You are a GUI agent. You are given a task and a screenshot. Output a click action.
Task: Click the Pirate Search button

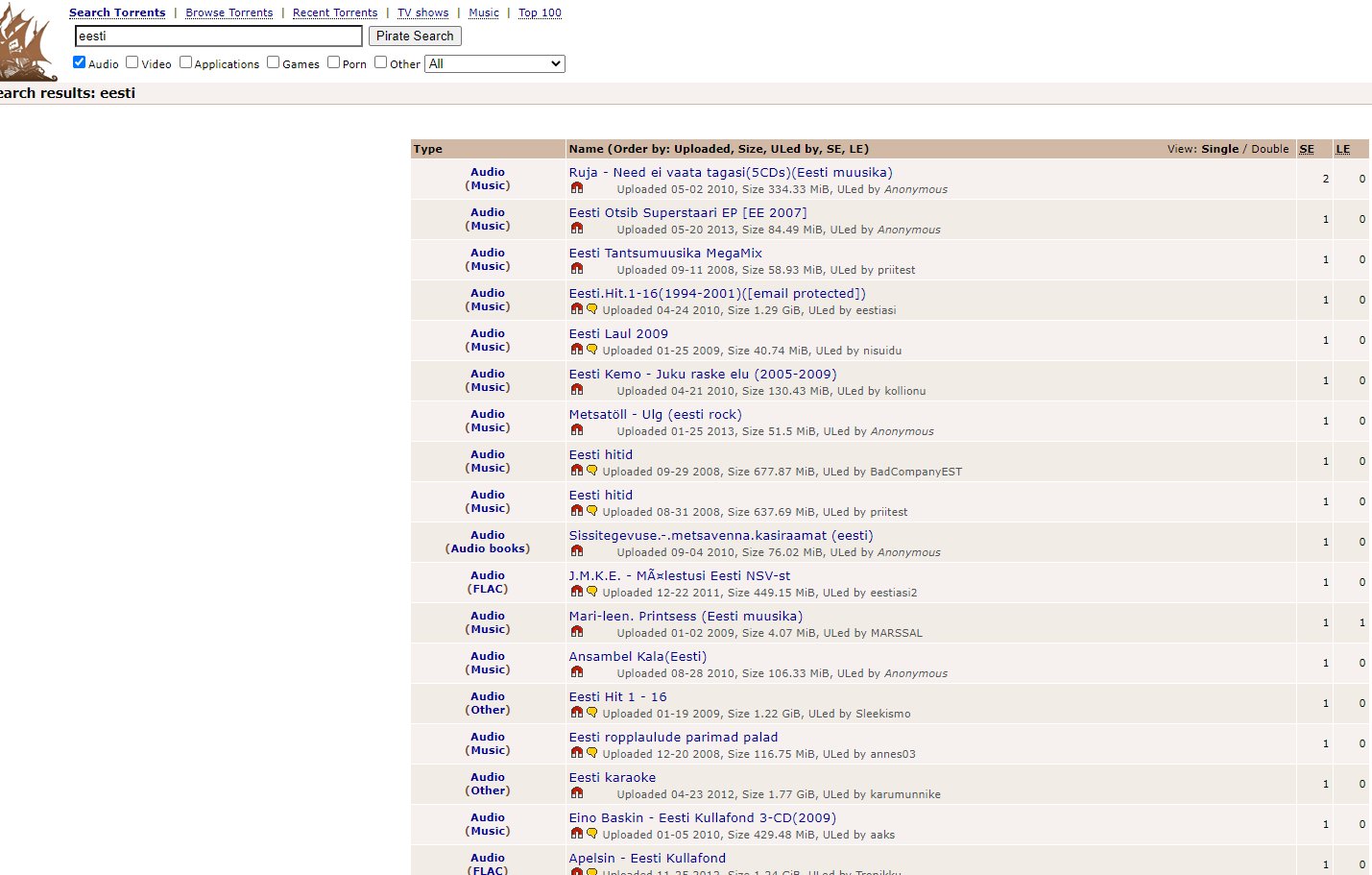pyautogui.click(x=415, y=36)
